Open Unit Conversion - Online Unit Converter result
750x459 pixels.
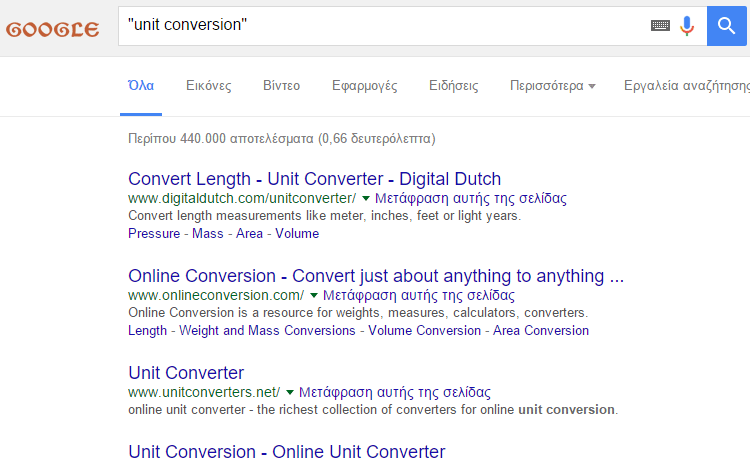click(287, 451)
